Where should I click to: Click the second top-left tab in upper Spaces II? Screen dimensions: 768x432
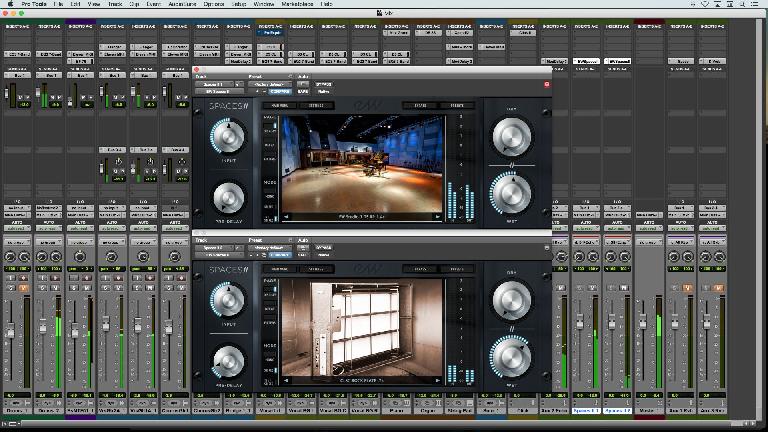(316, 105)
